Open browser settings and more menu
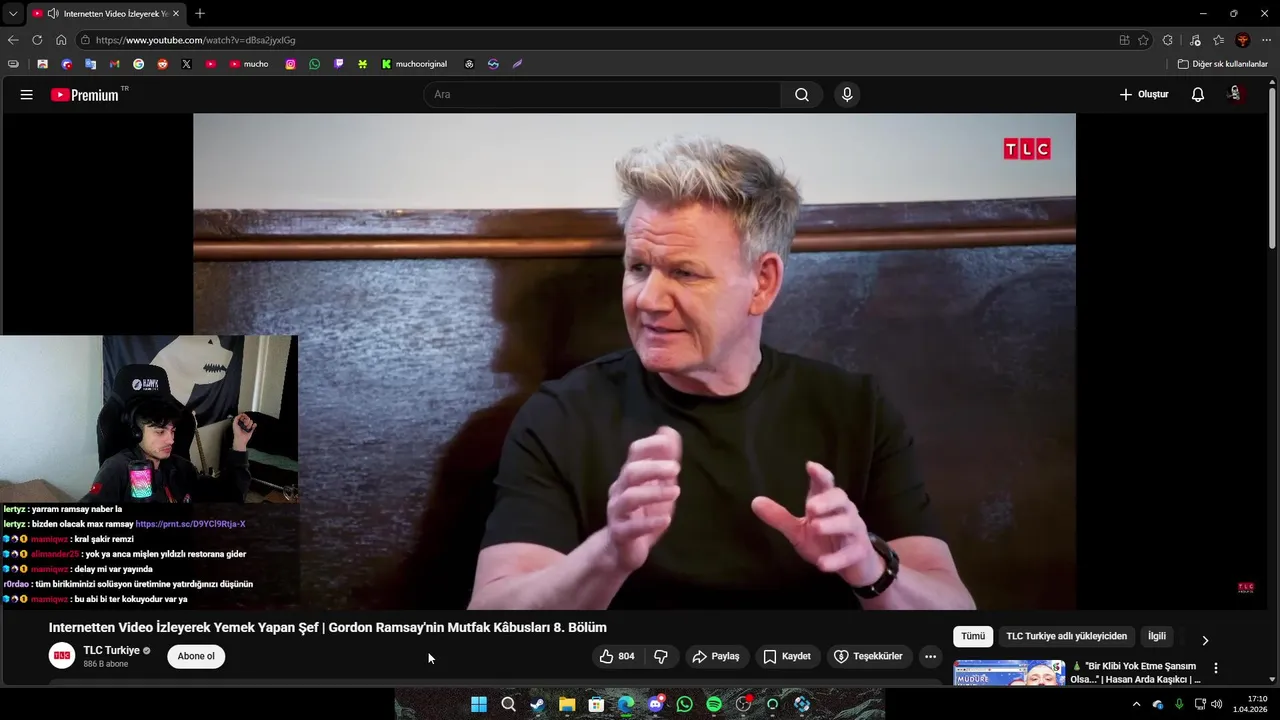 1267,40
